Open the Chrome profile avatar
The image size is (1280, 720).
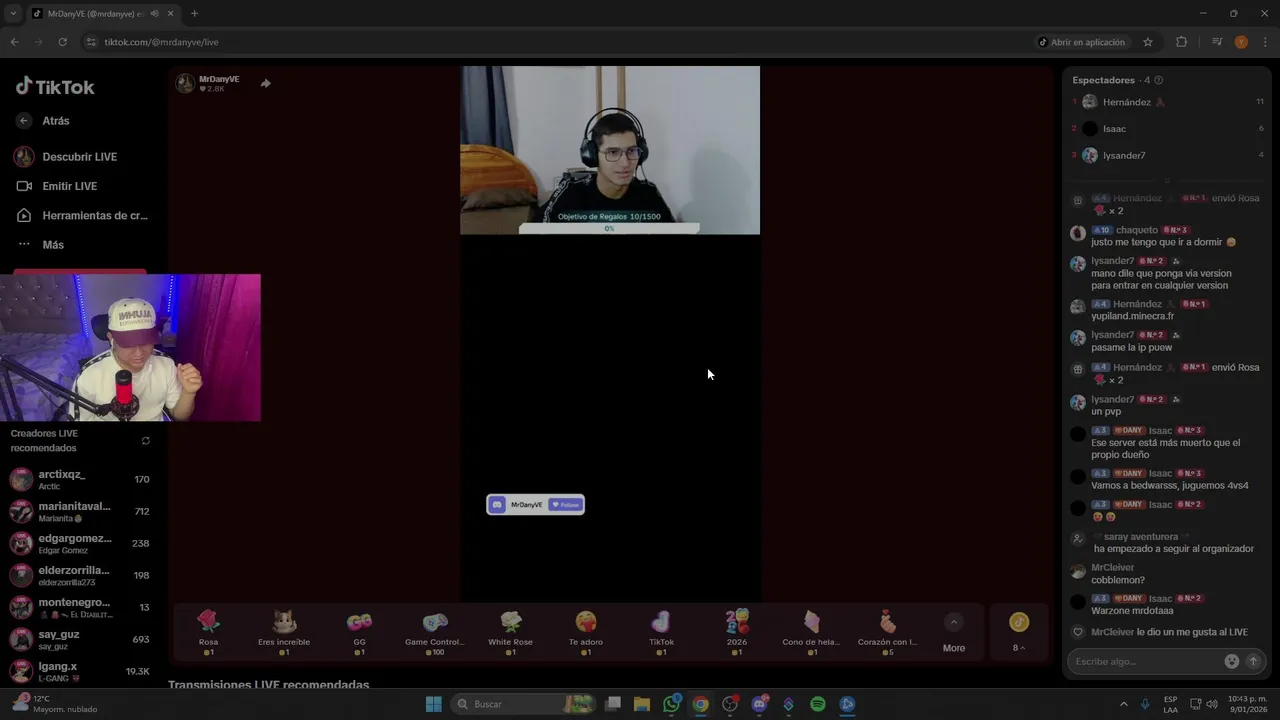pyautogui.click(x=1241, y=42)
